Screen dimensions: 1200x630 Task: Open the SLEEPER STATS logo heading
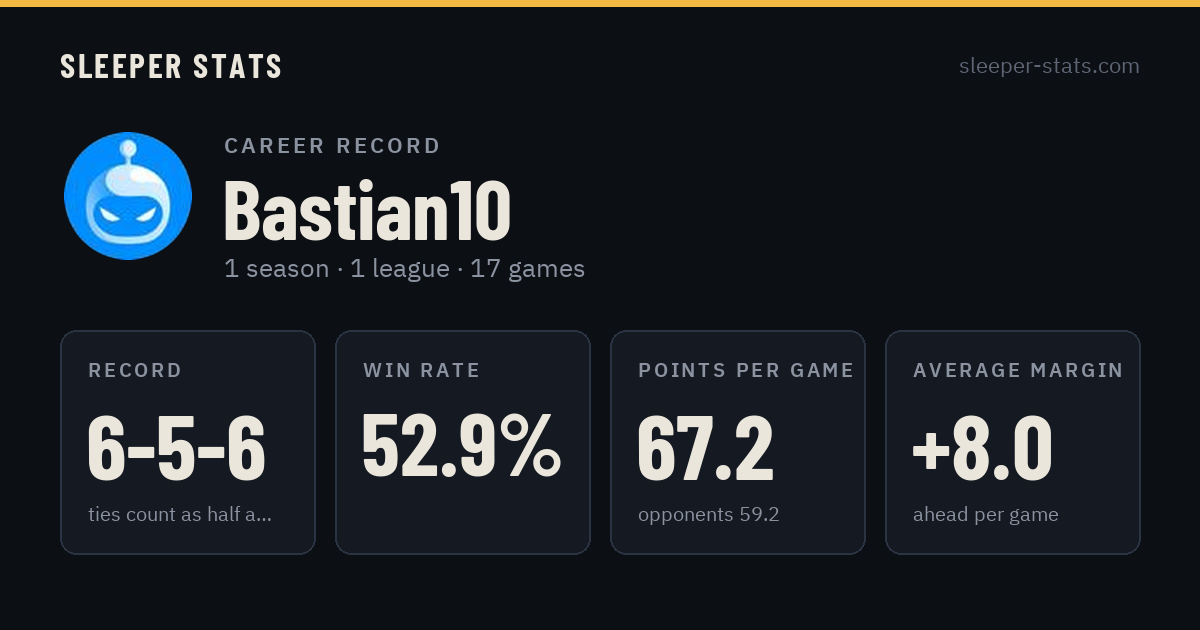tap(171, 66)
